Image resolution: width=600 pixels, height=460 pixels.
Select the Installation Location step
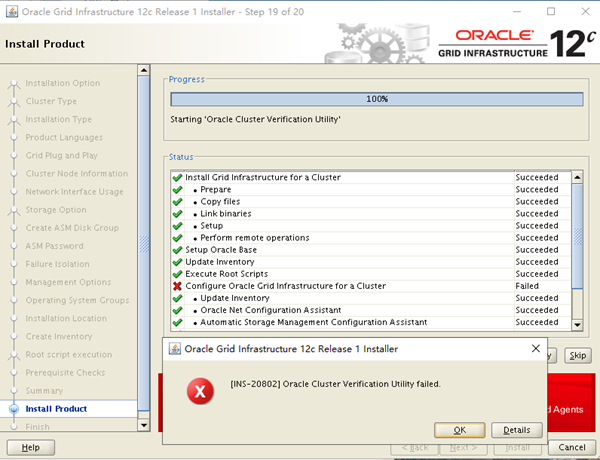(66, 318)
